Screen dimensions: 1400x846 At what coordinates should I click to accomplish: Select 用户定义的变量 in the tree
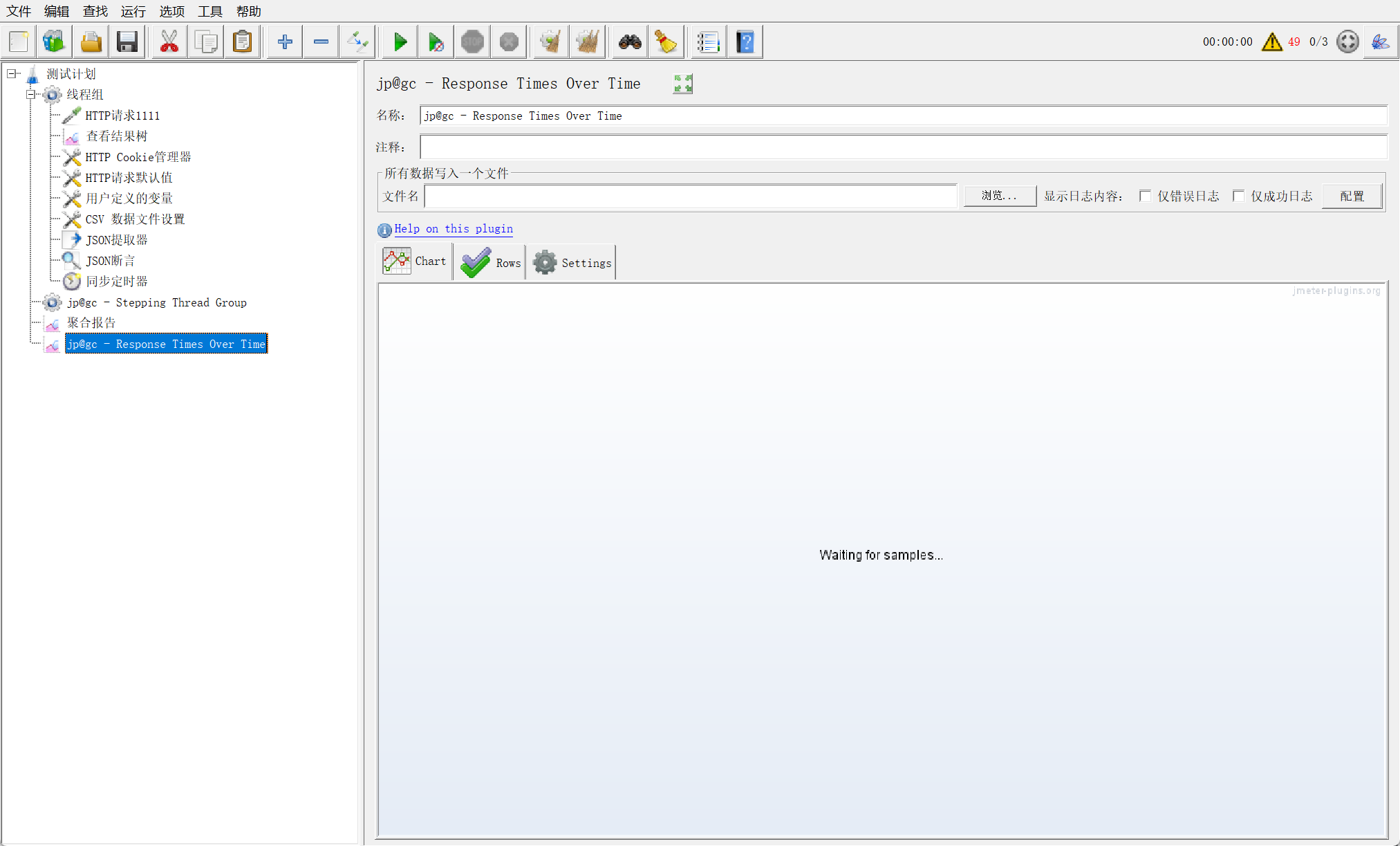[x=129, y=199]
